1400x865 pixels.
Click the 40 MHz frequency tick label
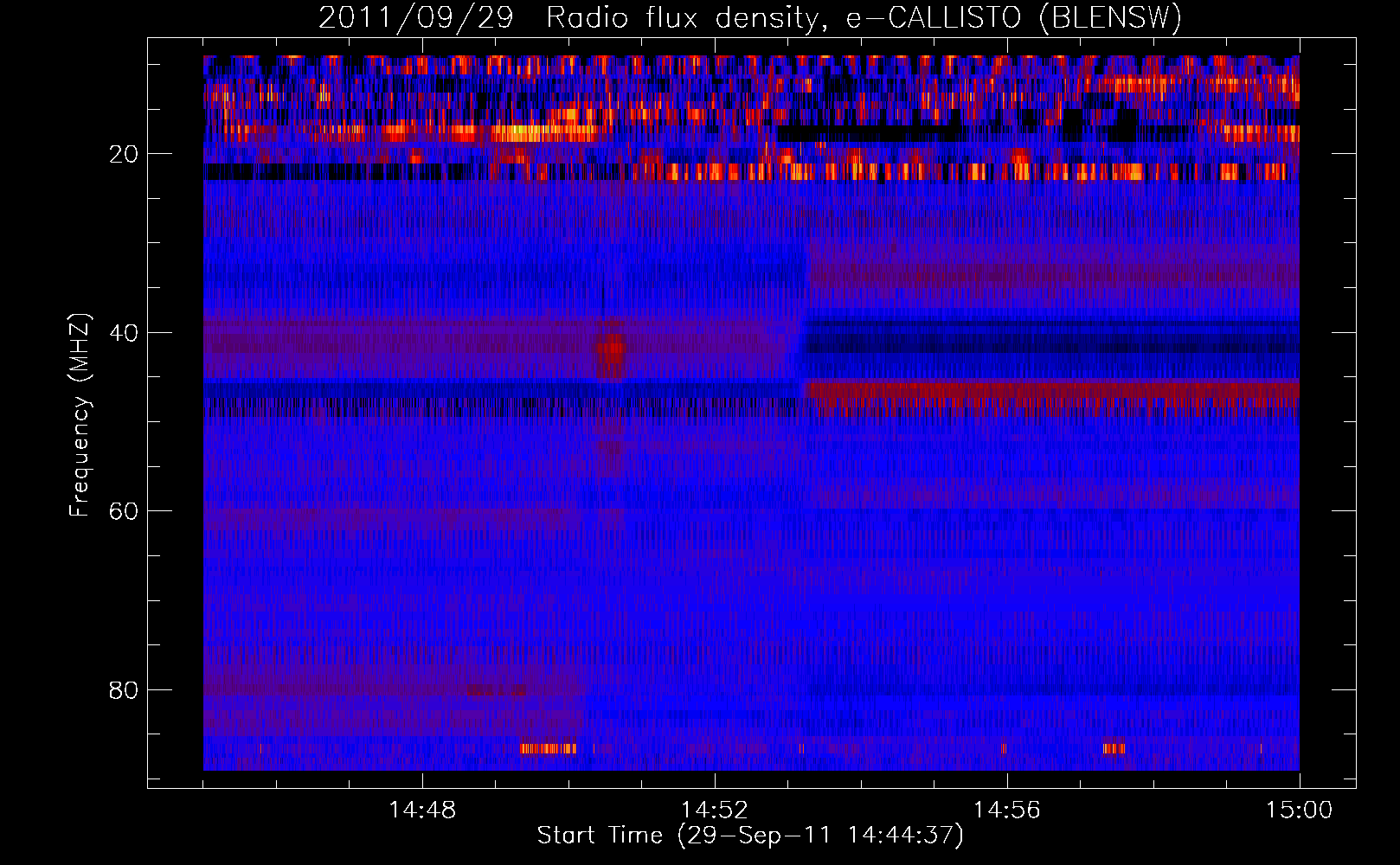125,333
